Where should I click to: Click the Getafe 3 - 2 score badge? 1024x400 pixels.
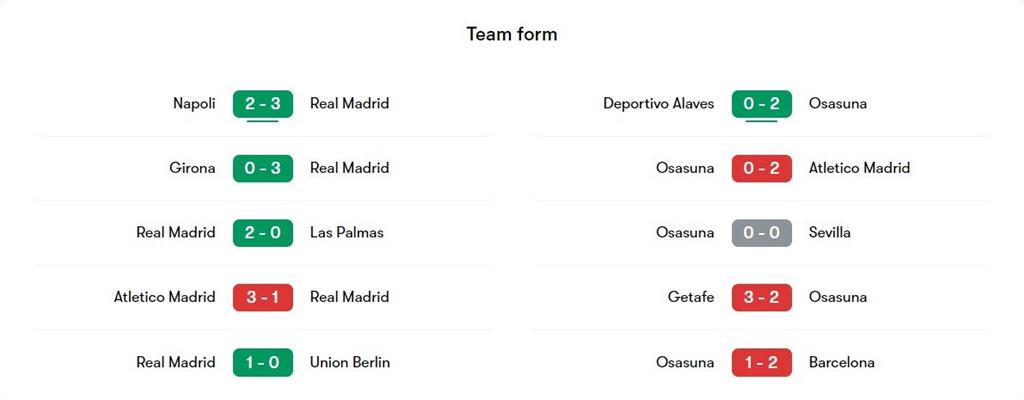tap(762, 297)
